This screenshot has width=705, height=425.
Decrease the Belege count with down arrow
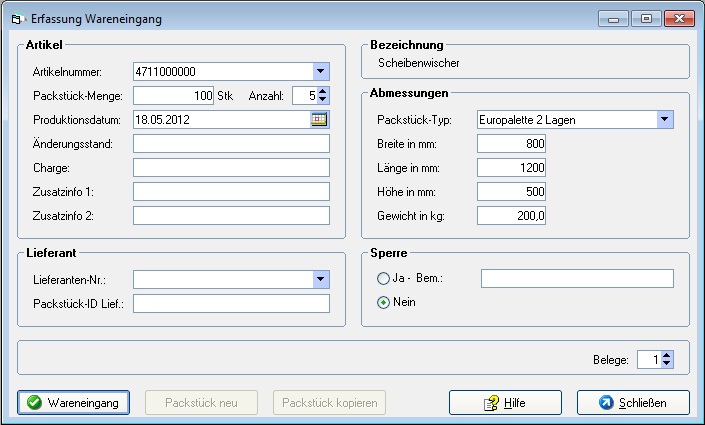pyautogui.click(x=667, y=364)
